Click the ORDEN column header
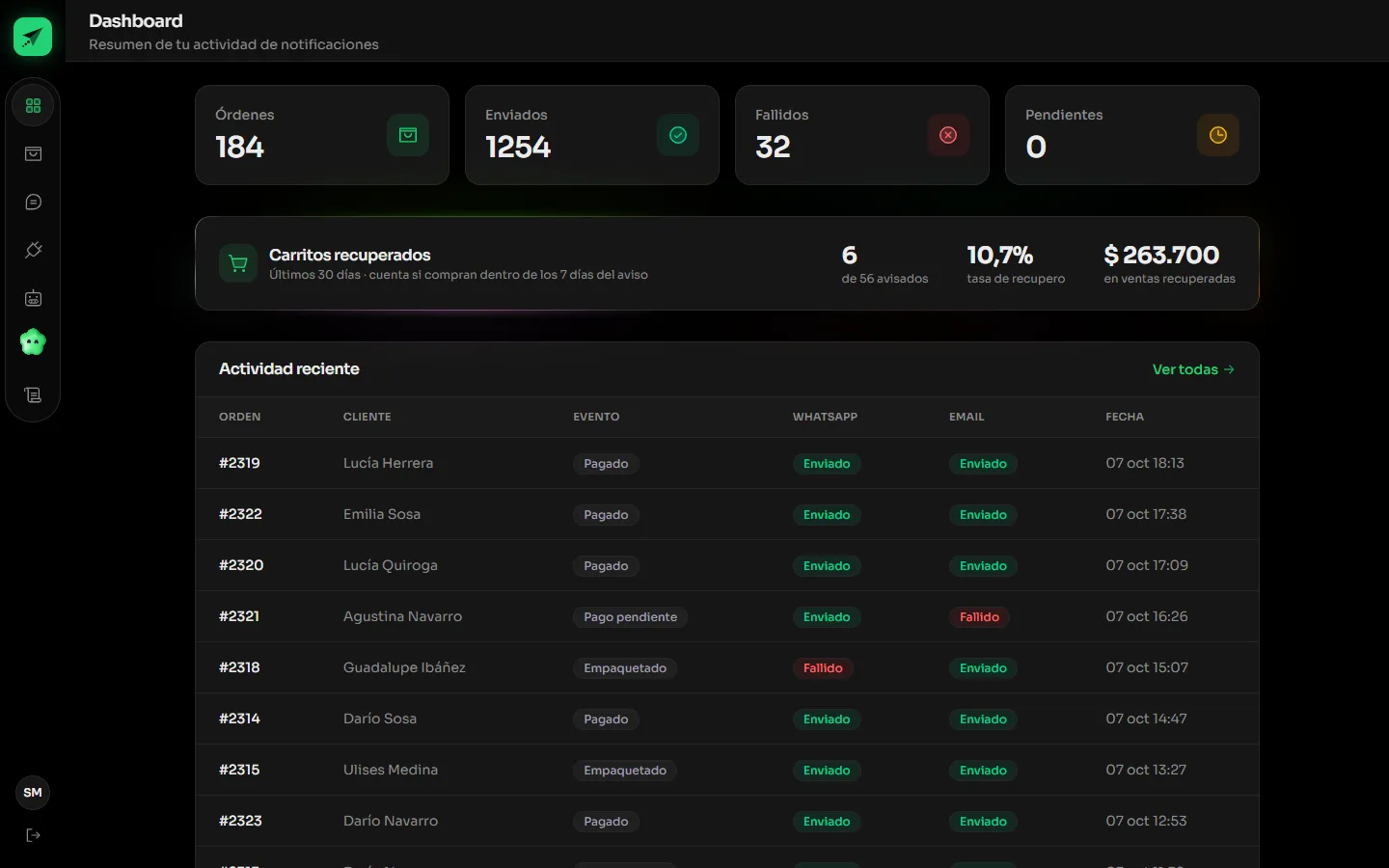Screen dimensions: 1389x868 point(240,417)
